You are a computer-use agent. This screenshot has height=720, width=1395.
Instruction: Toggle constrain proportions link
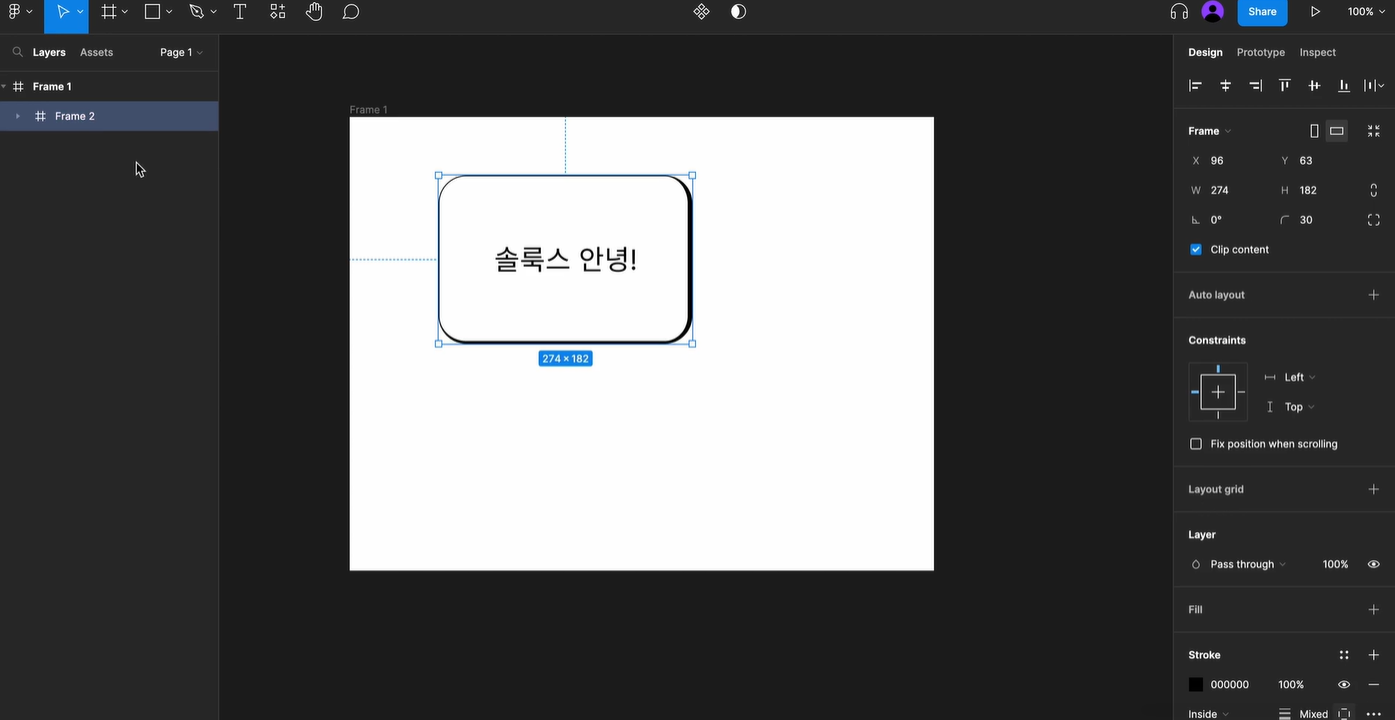click(x=1374, y=190)
